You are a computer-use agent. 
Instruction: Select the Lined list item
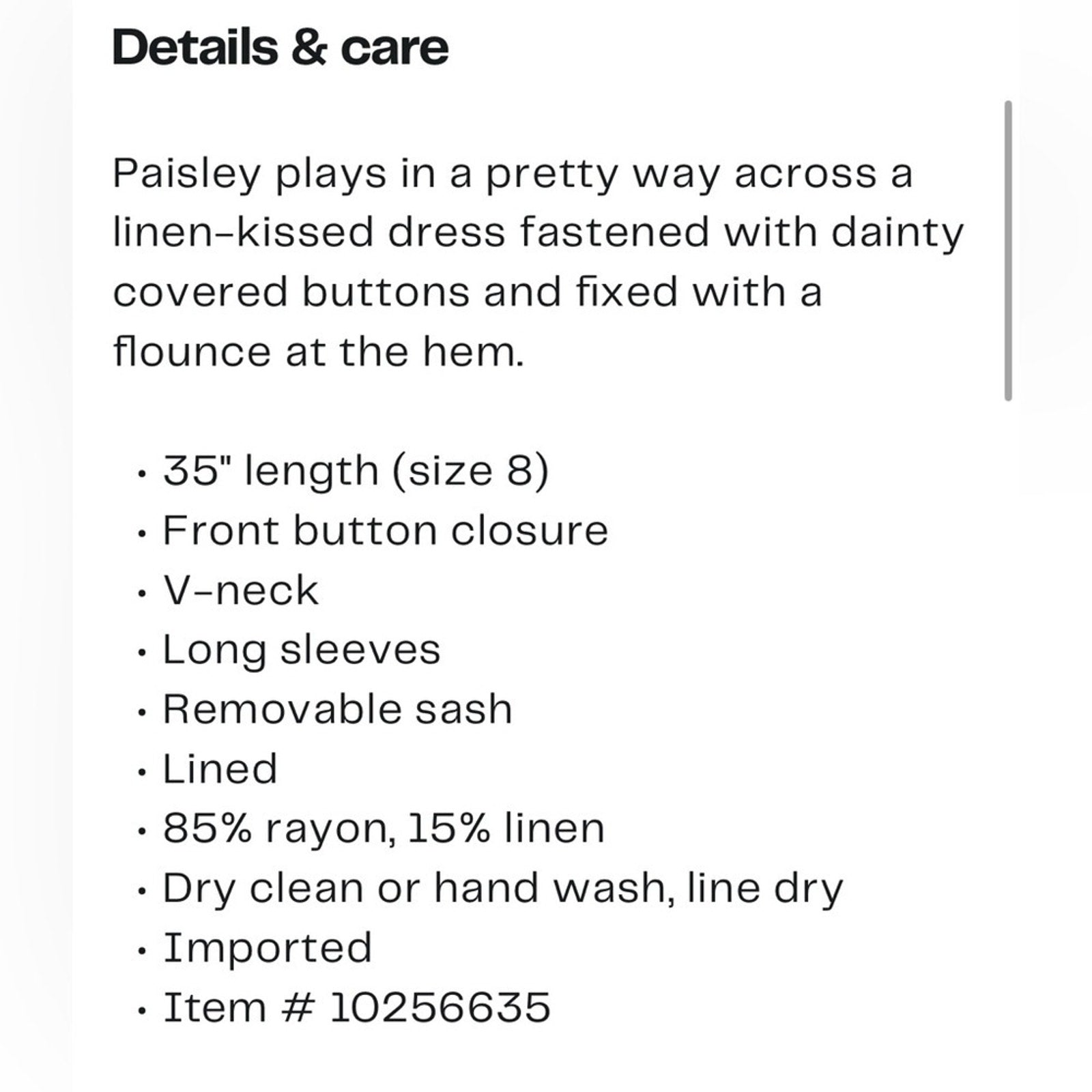coord(220,769)
